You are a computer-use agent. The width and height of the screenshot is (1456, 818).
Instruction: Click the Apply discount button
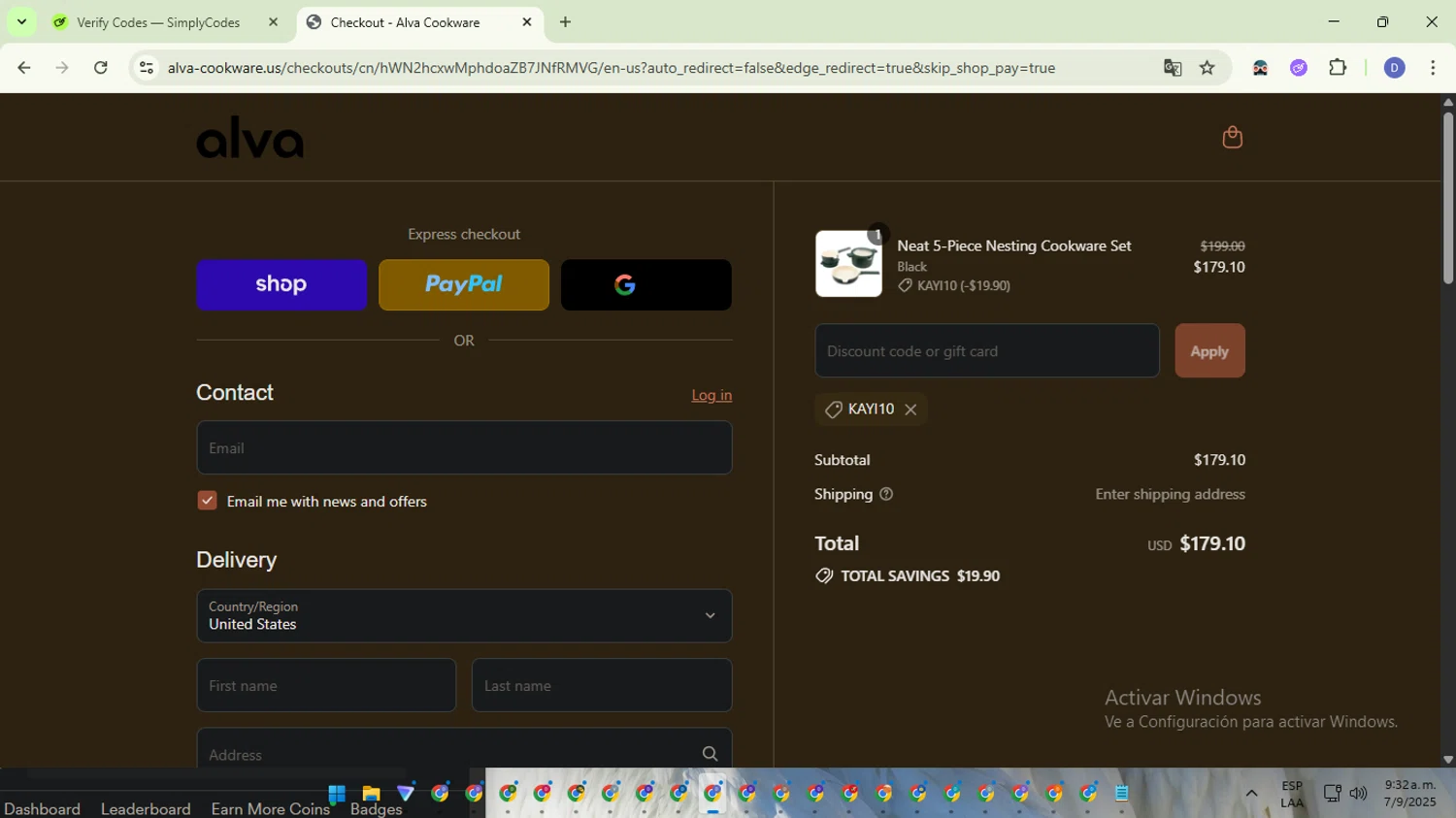tap(1209, 350)
